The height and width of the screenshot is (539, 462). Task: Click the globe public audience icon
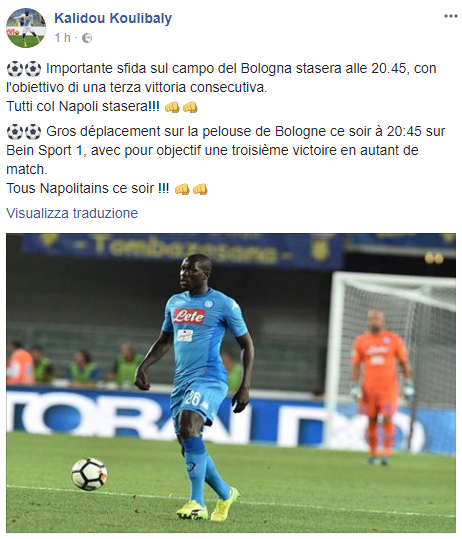click(x=87, y=38)
